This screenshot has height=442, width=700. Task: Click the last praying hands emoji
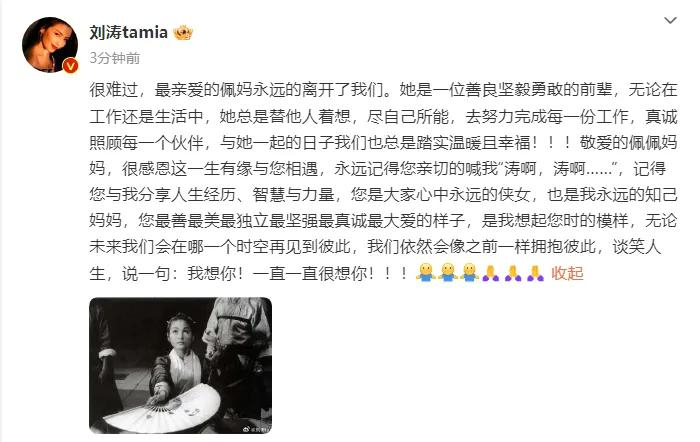tap(535, 273)
